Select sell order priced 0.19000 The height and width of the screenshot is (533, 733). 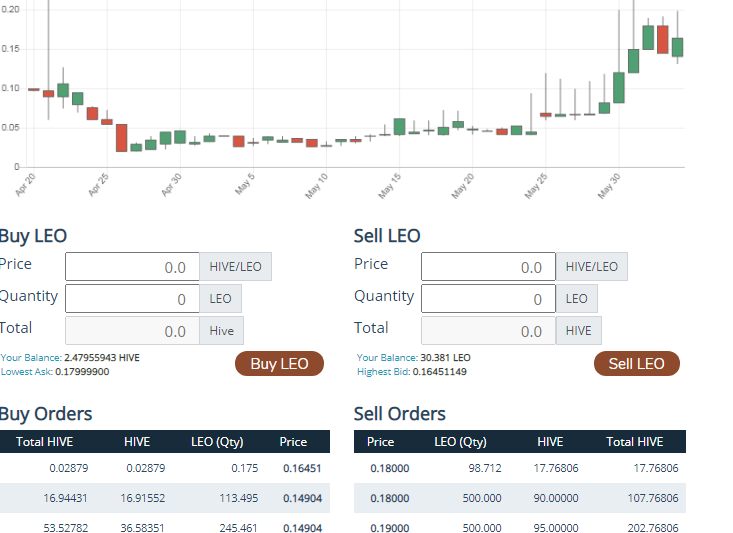coord(520,525)
